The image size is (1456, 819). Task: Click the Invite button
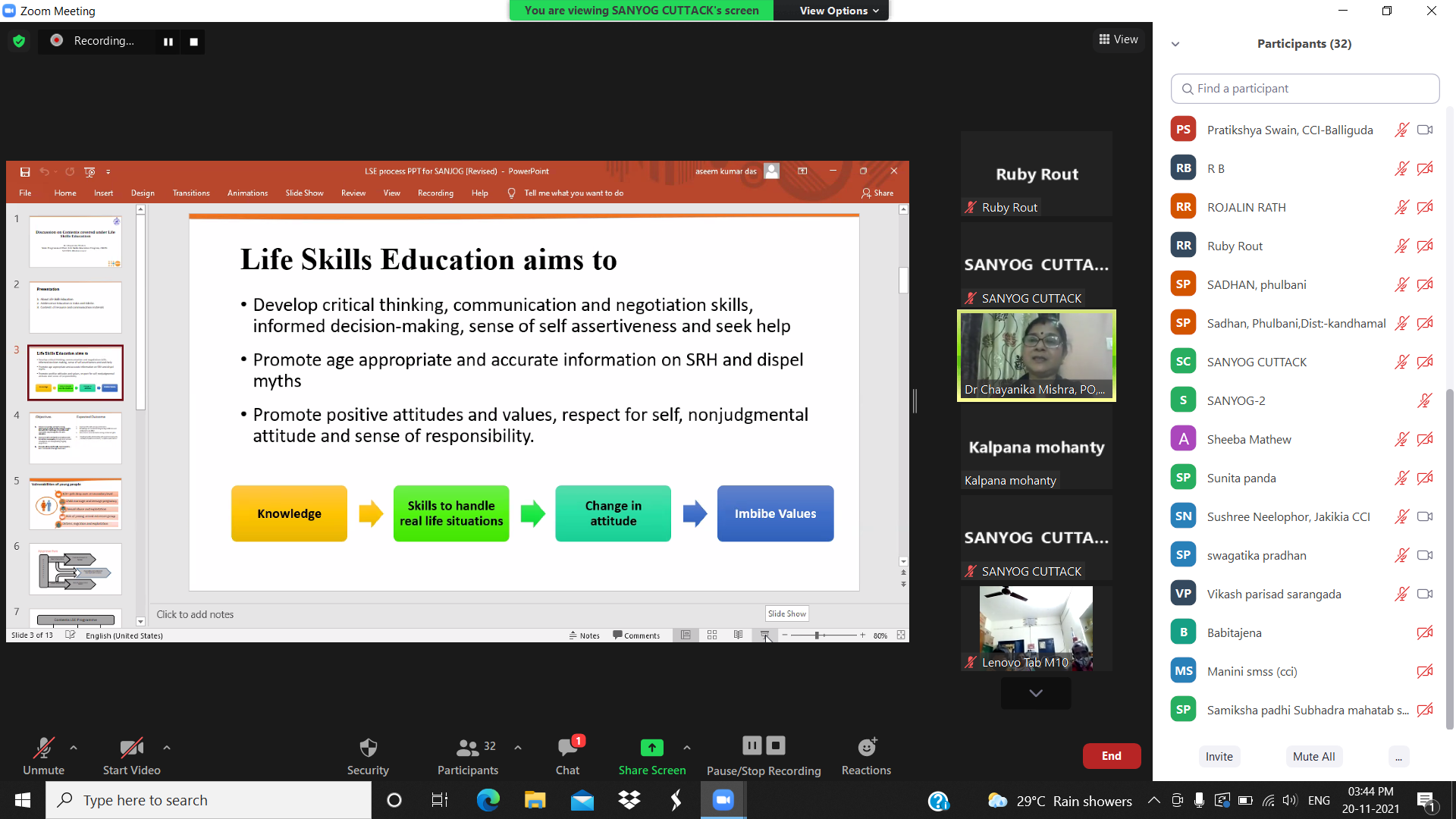1219,756
